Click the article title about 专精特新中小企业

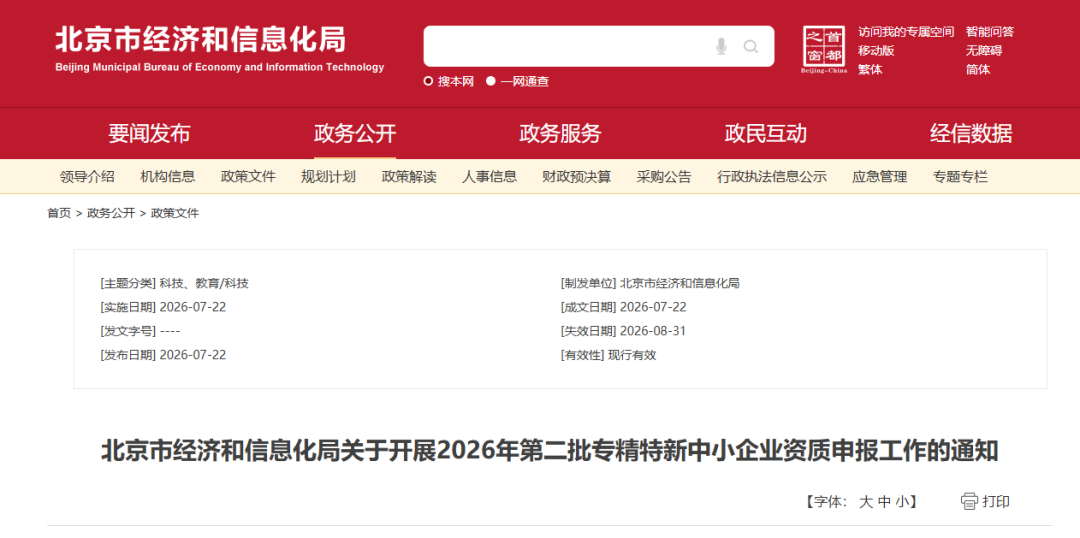pyautogui.click(x=550, y=452)
